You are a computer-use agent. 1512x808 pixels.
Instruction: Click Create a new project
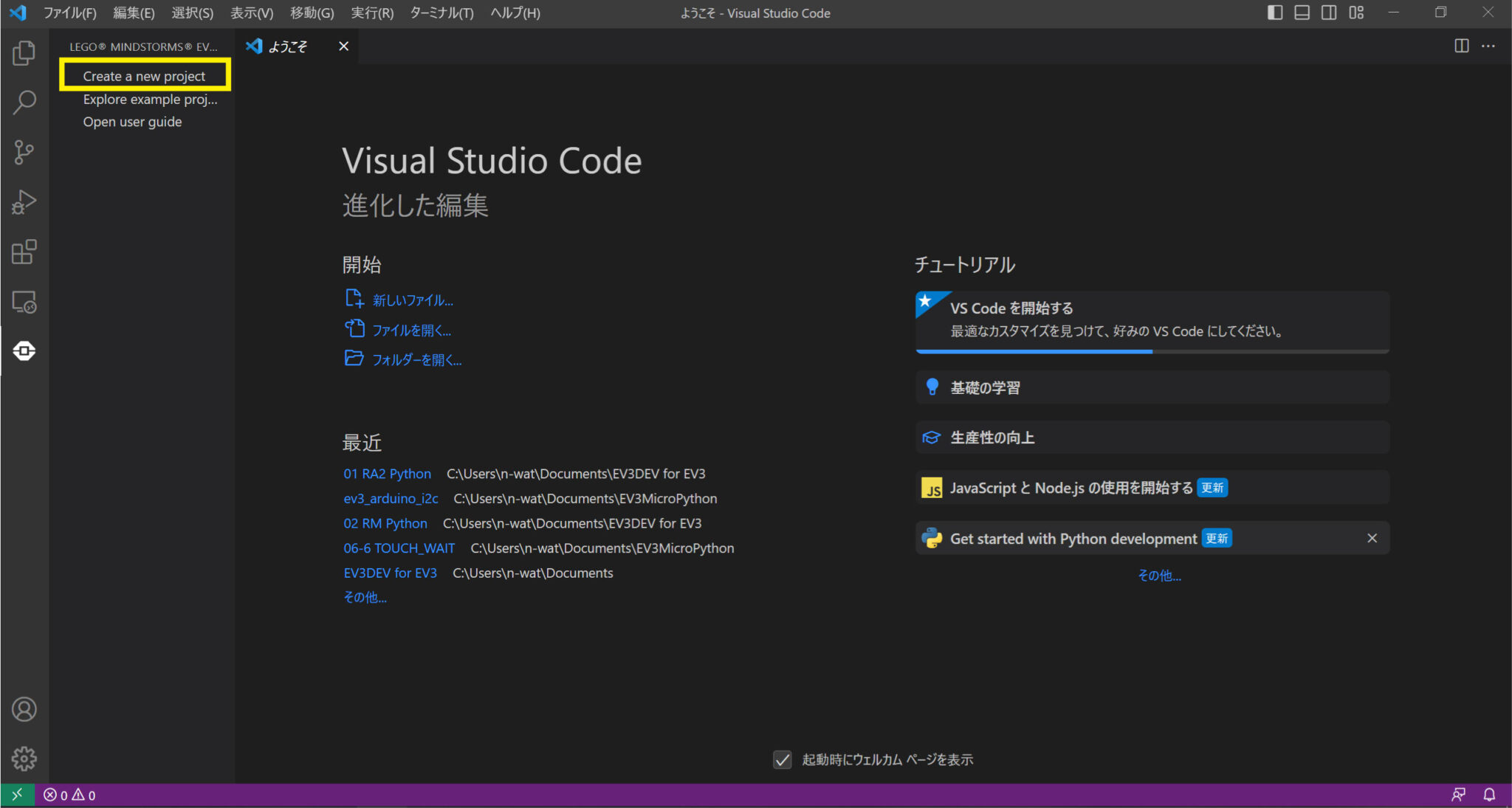(x=144, y=76)
